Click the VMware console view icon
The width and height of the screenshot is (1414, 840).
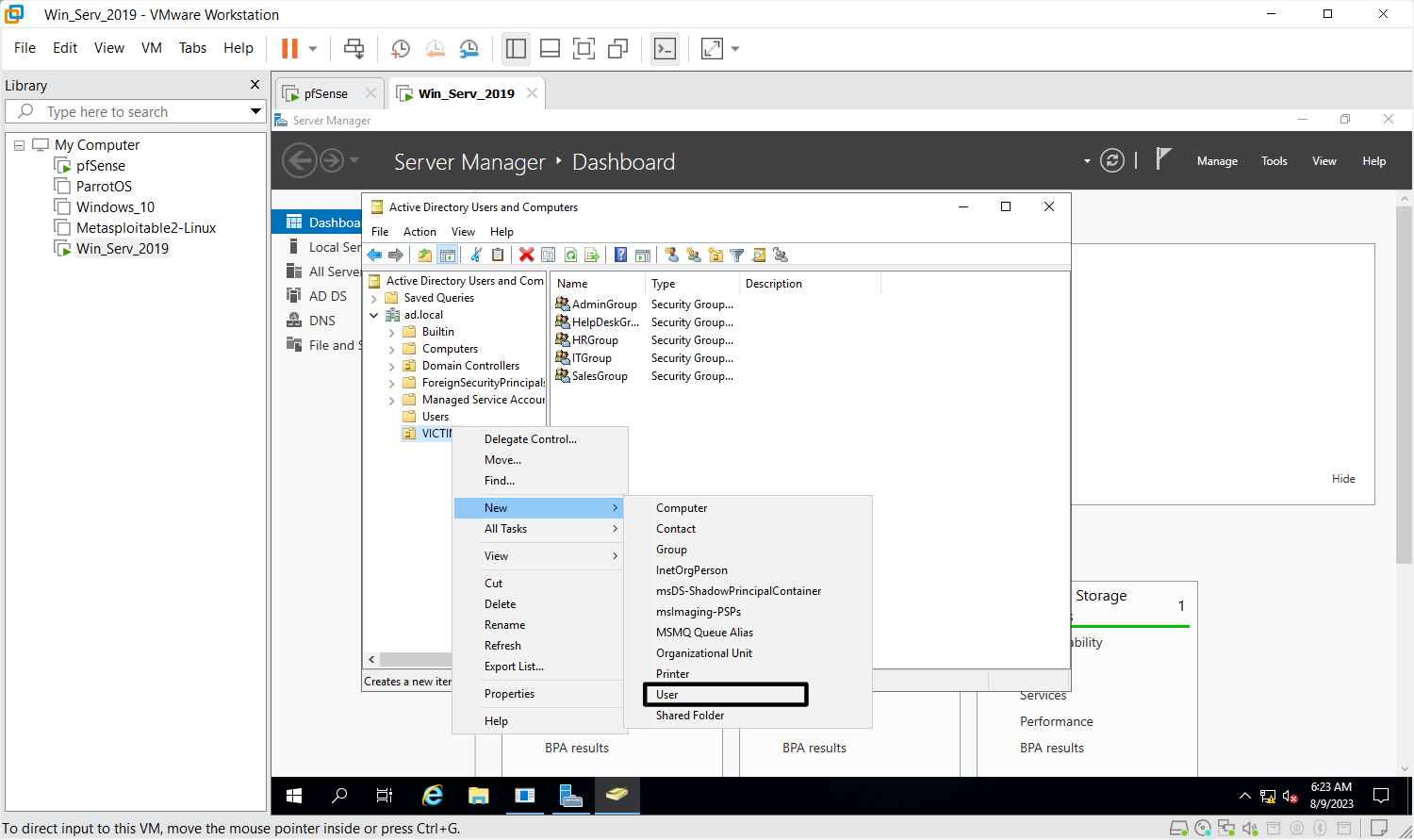point(666,49)
